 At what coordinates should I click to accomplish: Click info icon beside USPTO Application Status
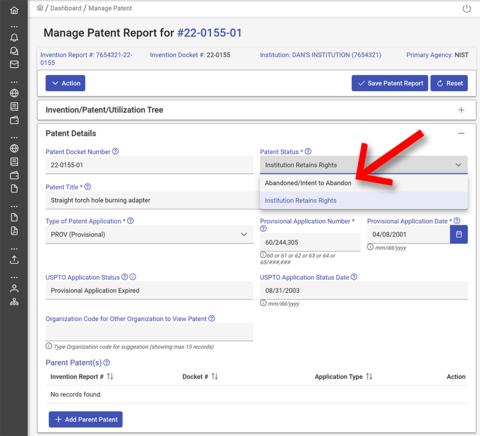133,277
